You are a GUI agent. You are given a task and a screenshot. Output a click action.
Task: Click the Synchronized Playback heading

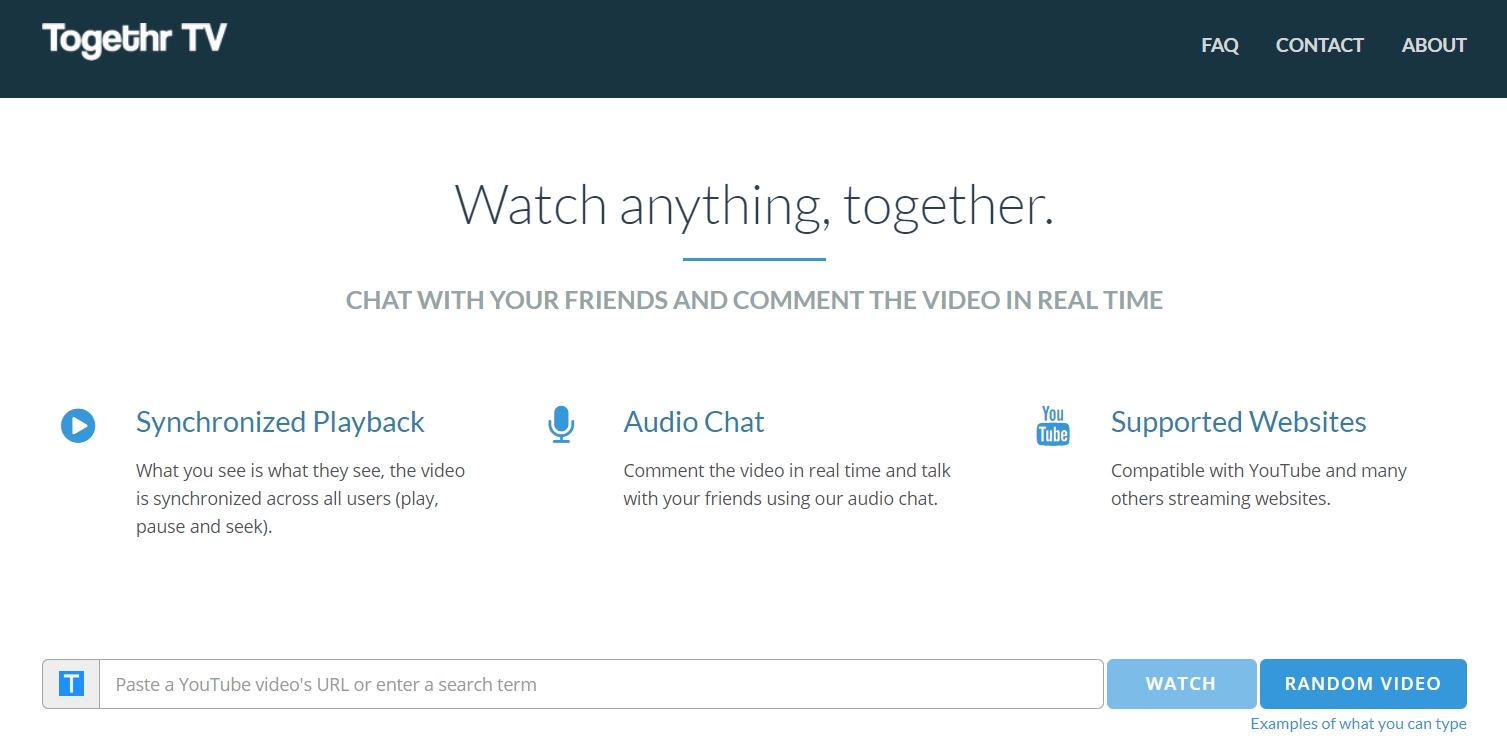click(280, 422)
